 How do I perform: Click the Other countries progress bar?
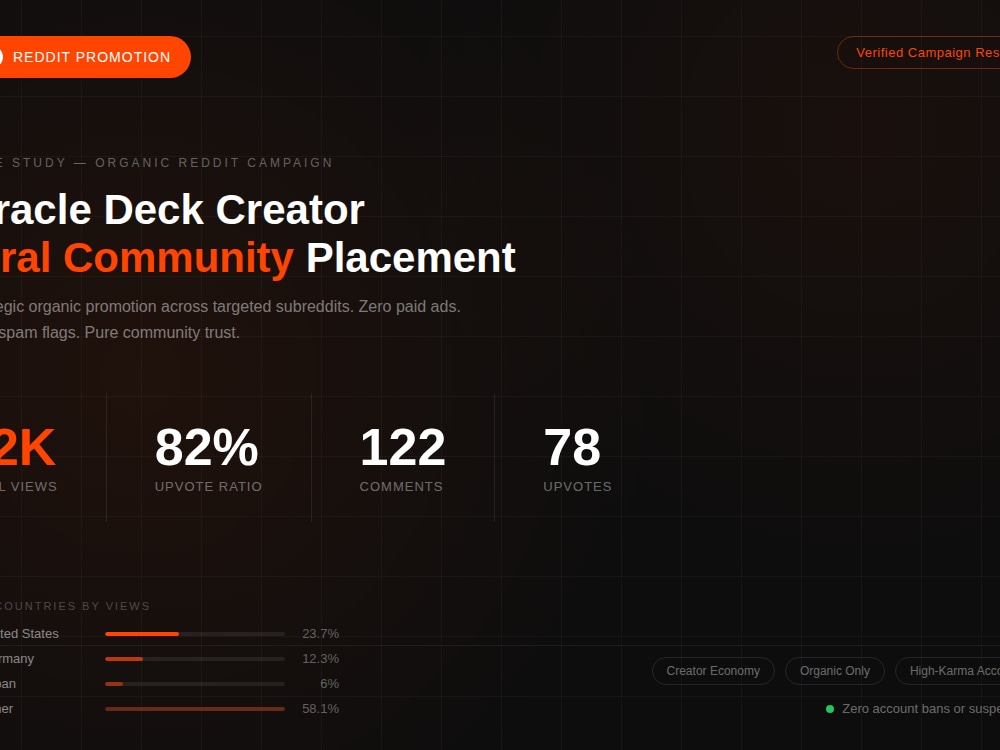pyautogui.click(x=195, y=709)
